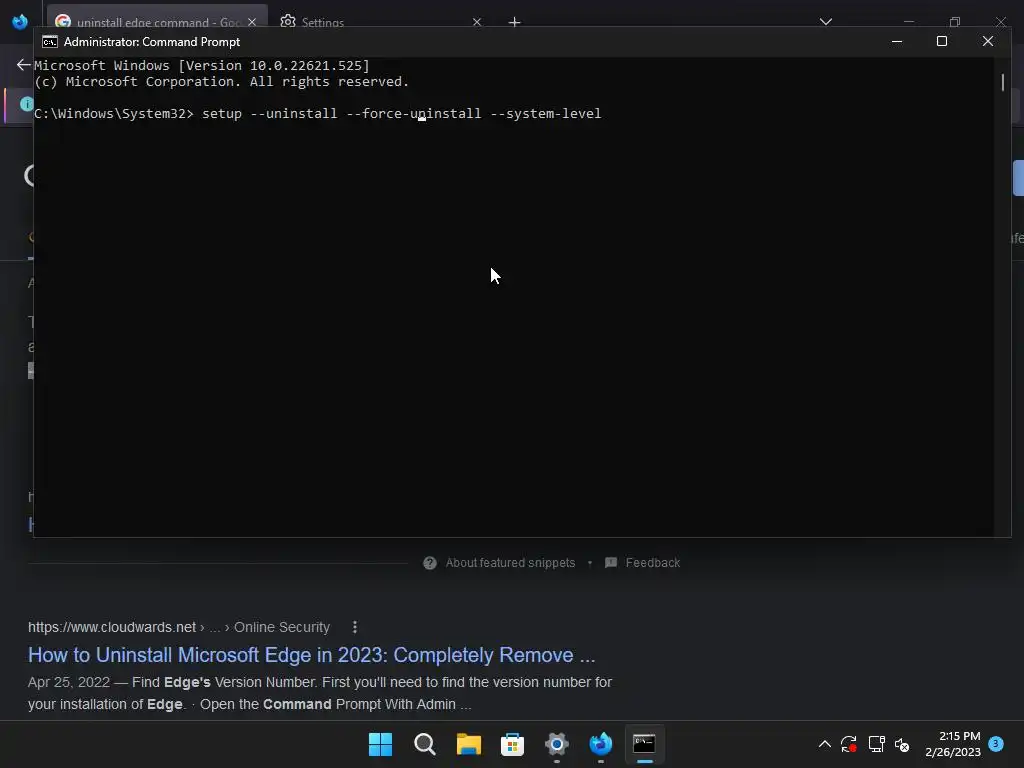
Task: Close the uninstall edge command tab
Action: pyautogui.click(x=252, y=22)
